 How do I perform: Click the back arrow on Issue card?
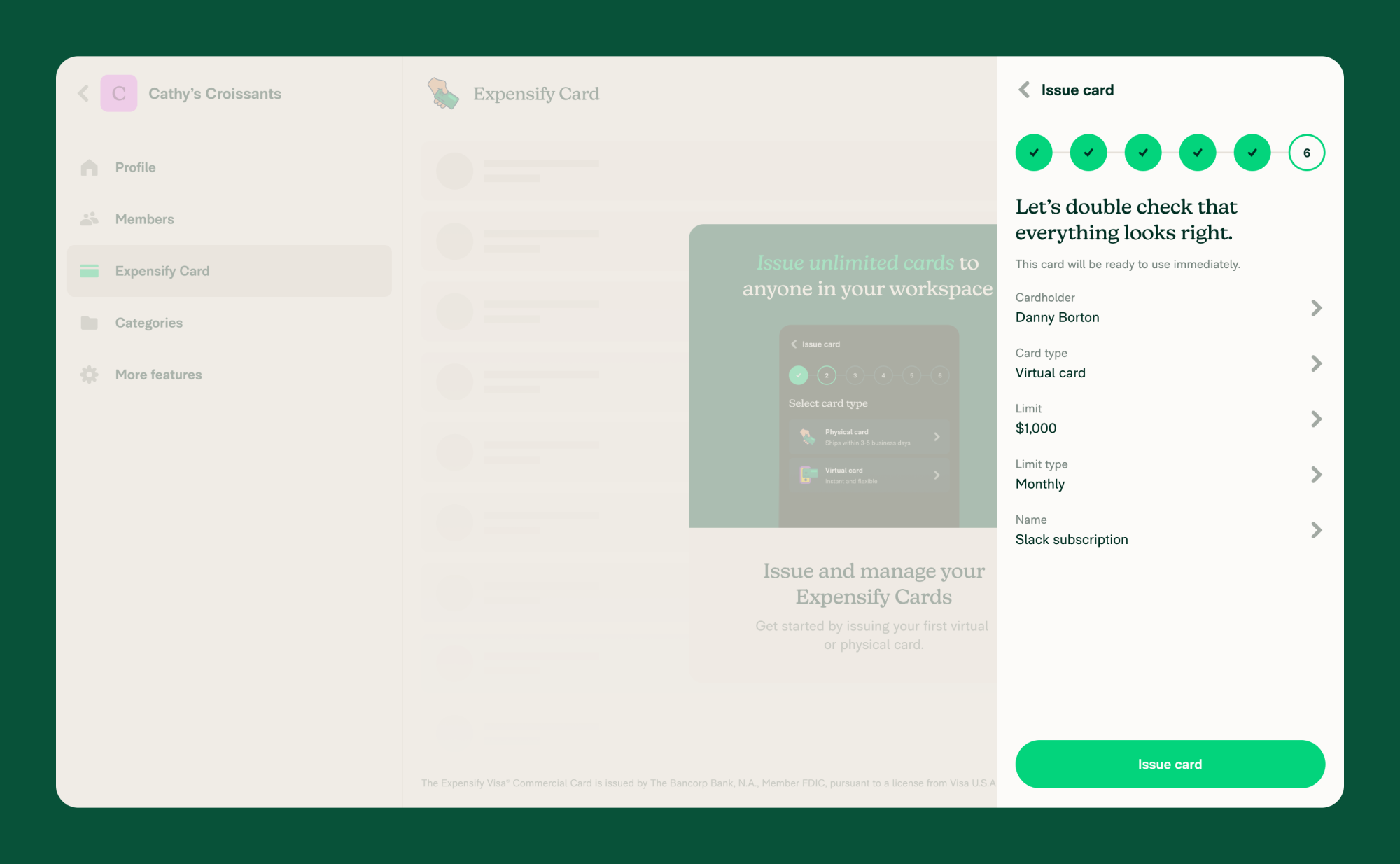coord(1024,91)
